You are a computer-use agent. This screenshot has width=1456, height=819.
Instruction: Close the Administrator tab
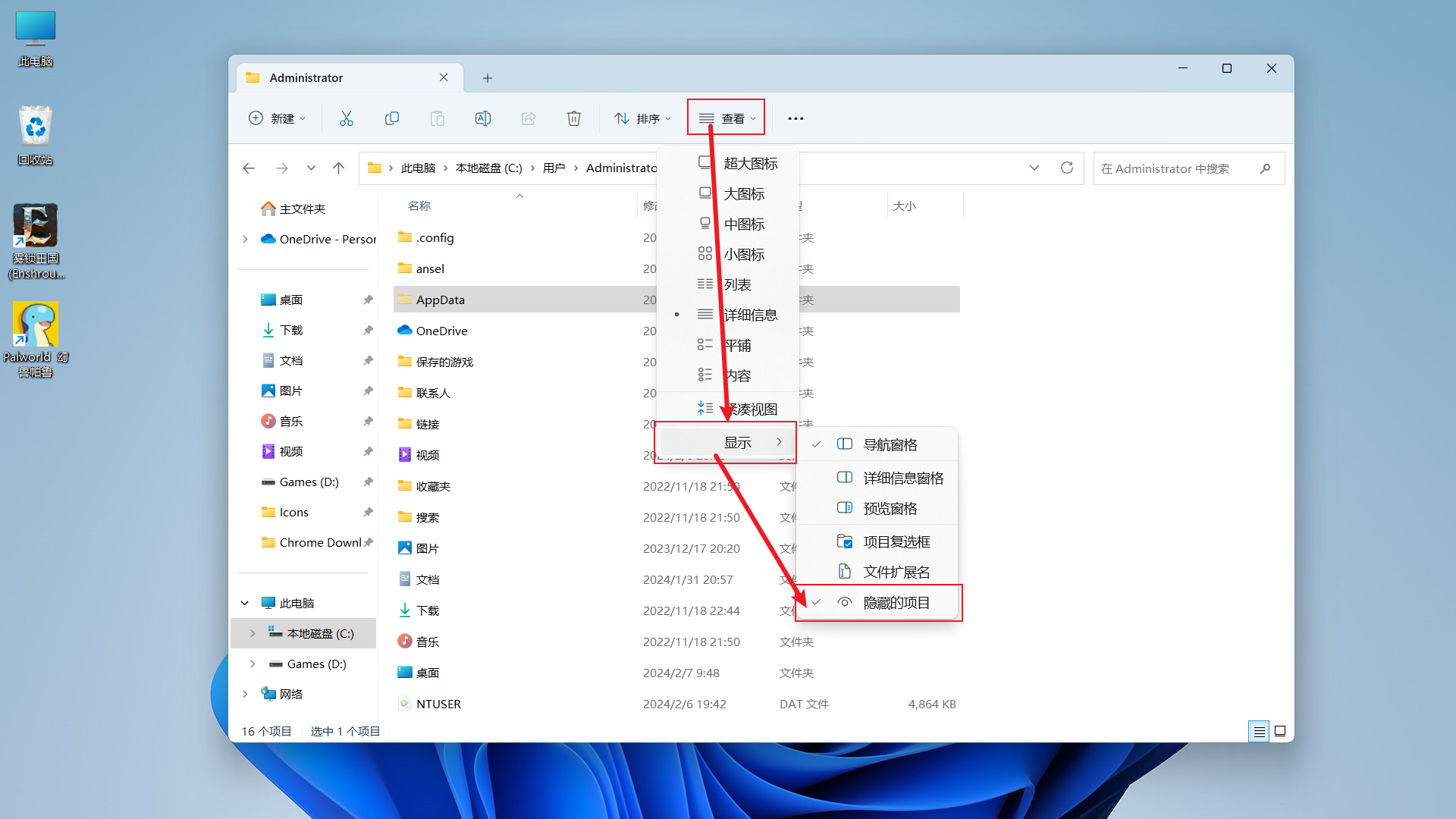point(444,77)
